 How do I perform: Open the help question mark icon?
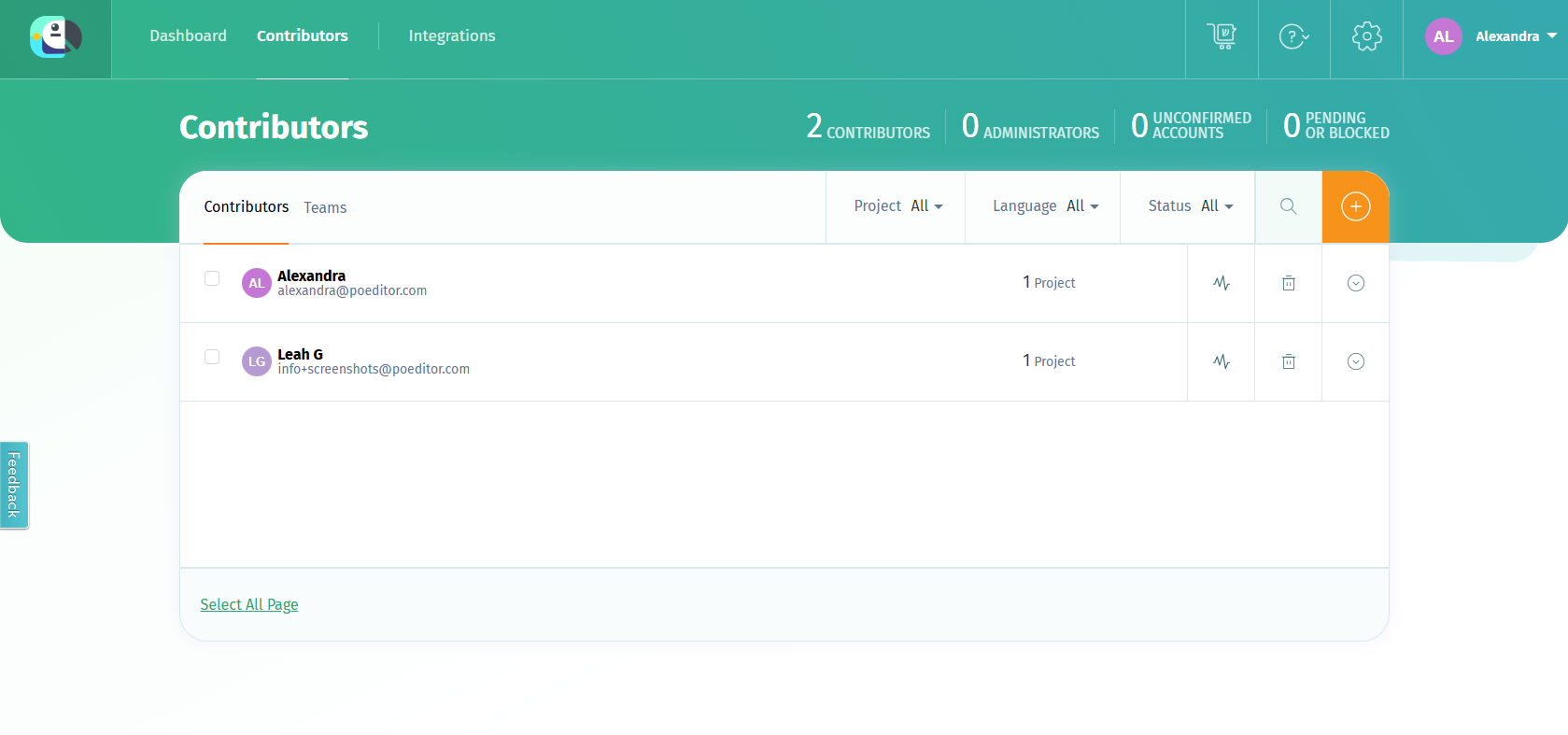(x=1293, y=36)
